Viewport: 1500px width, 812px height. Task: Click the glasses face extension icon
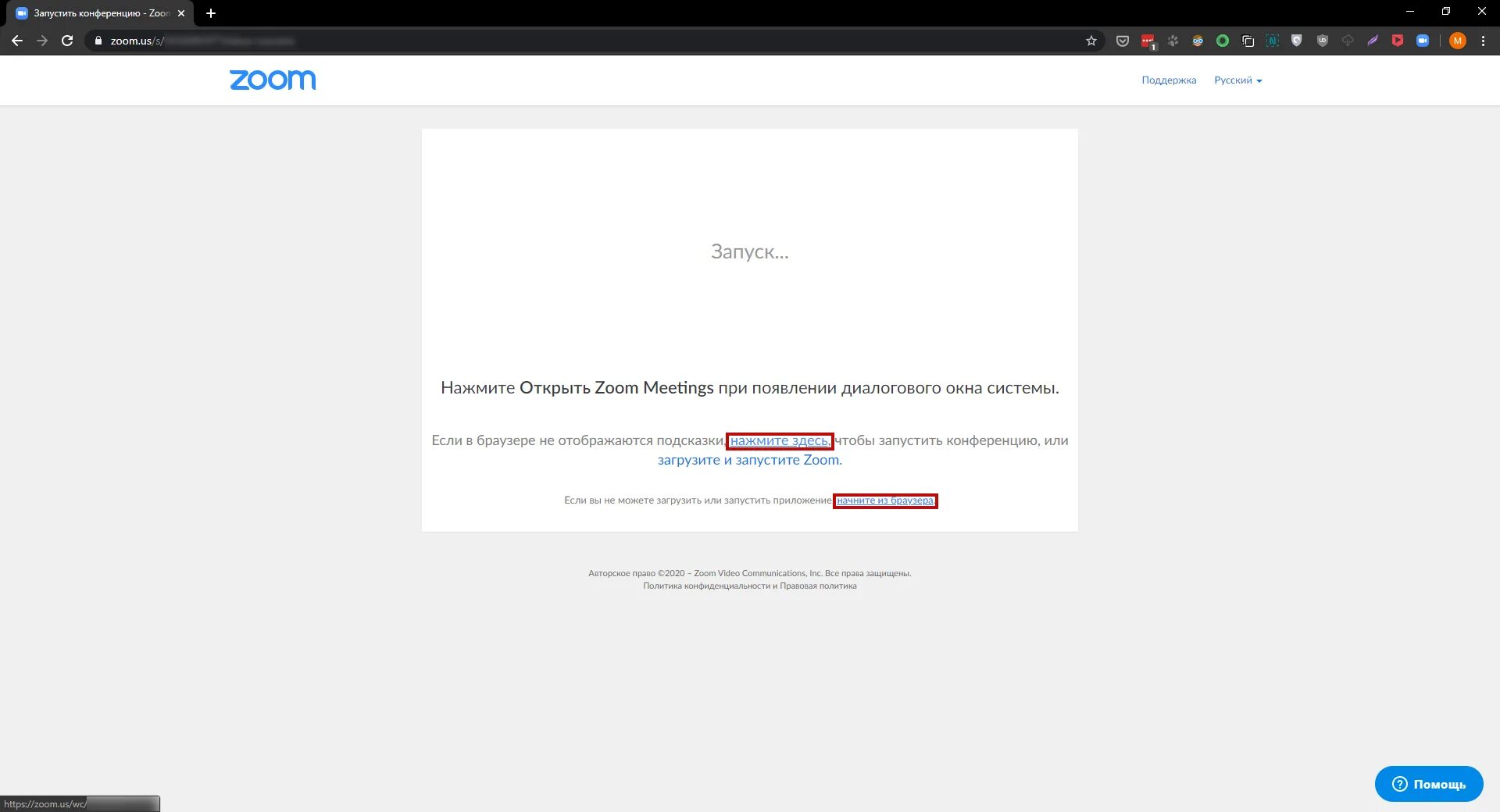1198,41
